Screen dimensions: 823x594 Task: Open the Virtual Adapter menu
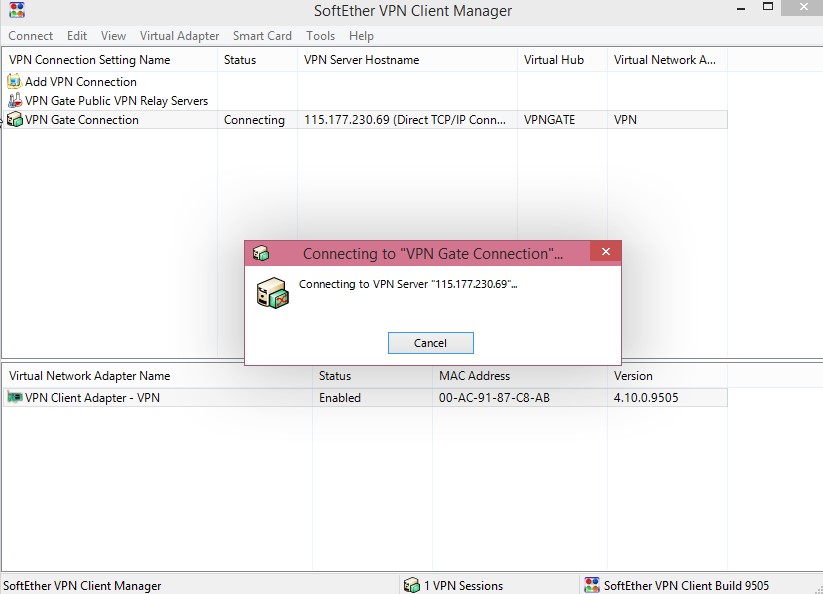tap(180, 36)
